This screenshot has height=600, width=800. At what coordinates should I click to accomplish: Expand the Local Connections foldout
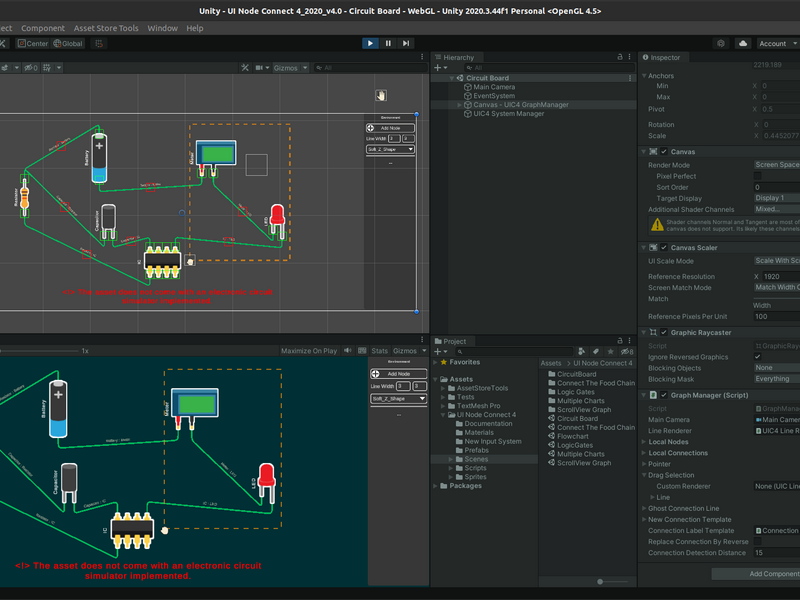coord(644,453)
